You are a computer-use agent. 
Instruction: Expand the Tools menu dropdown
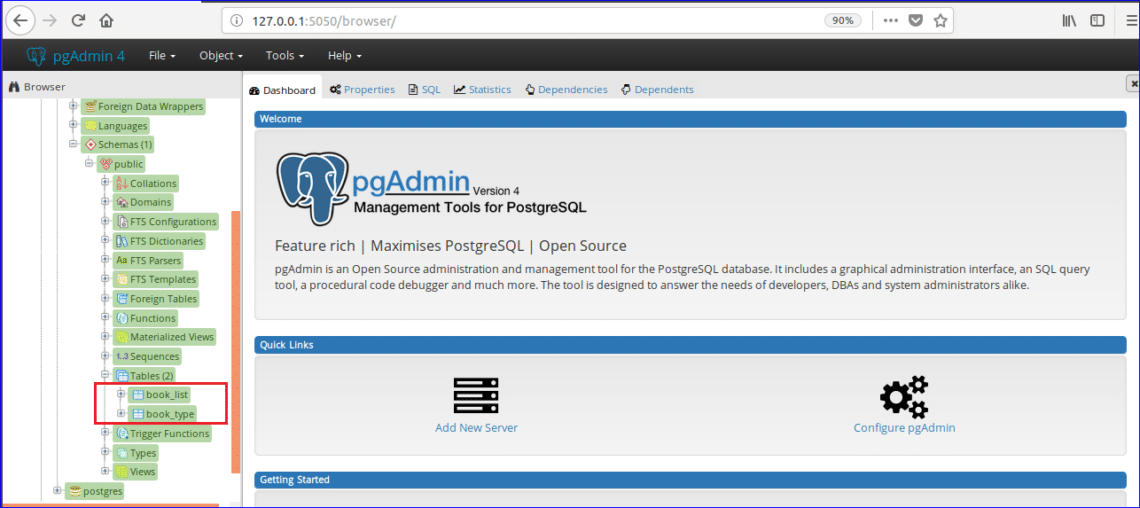(285, 56)
